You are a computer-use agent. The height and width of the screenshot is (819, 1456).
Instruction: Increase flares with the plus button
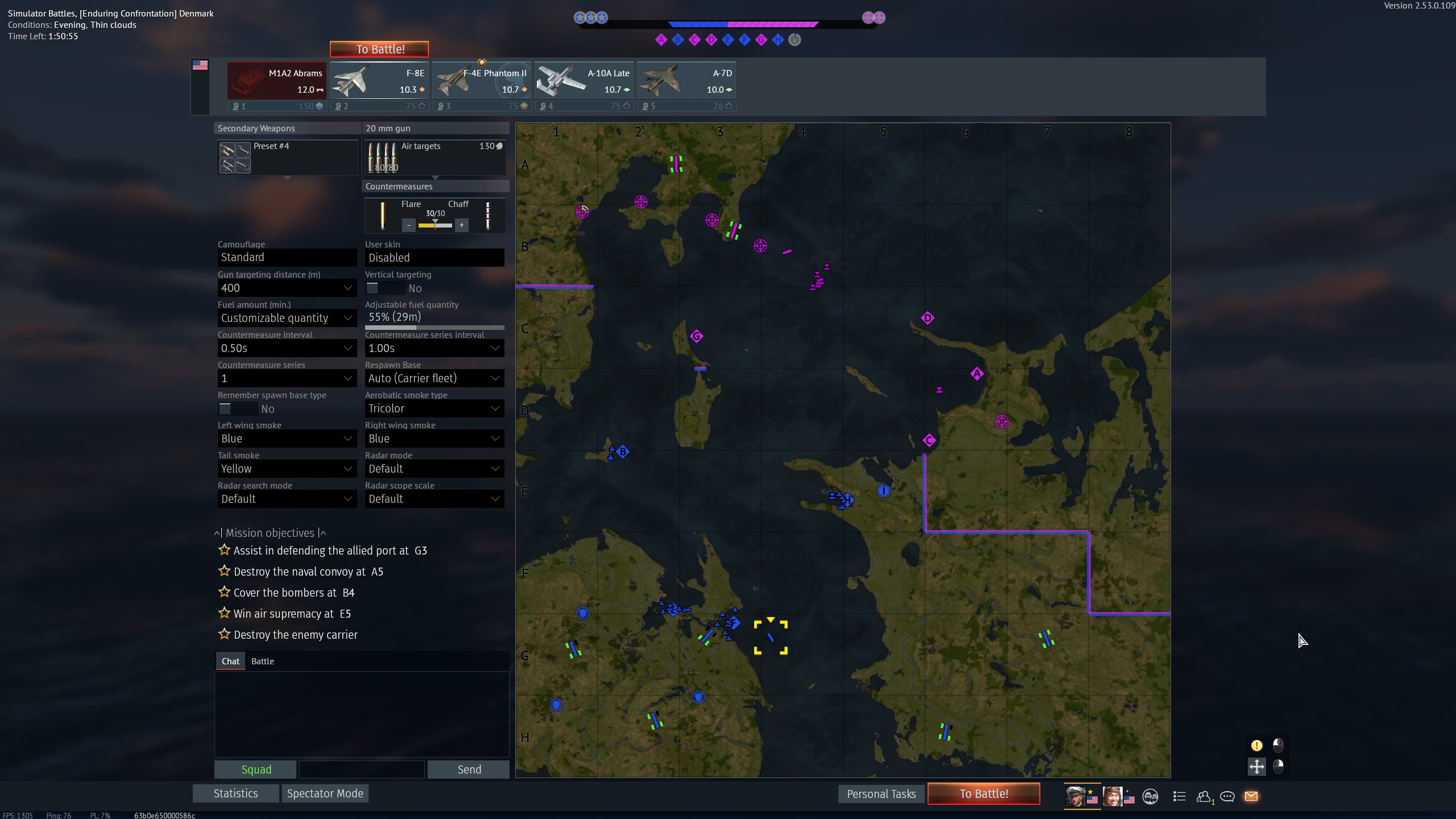[x=461, y=225]
